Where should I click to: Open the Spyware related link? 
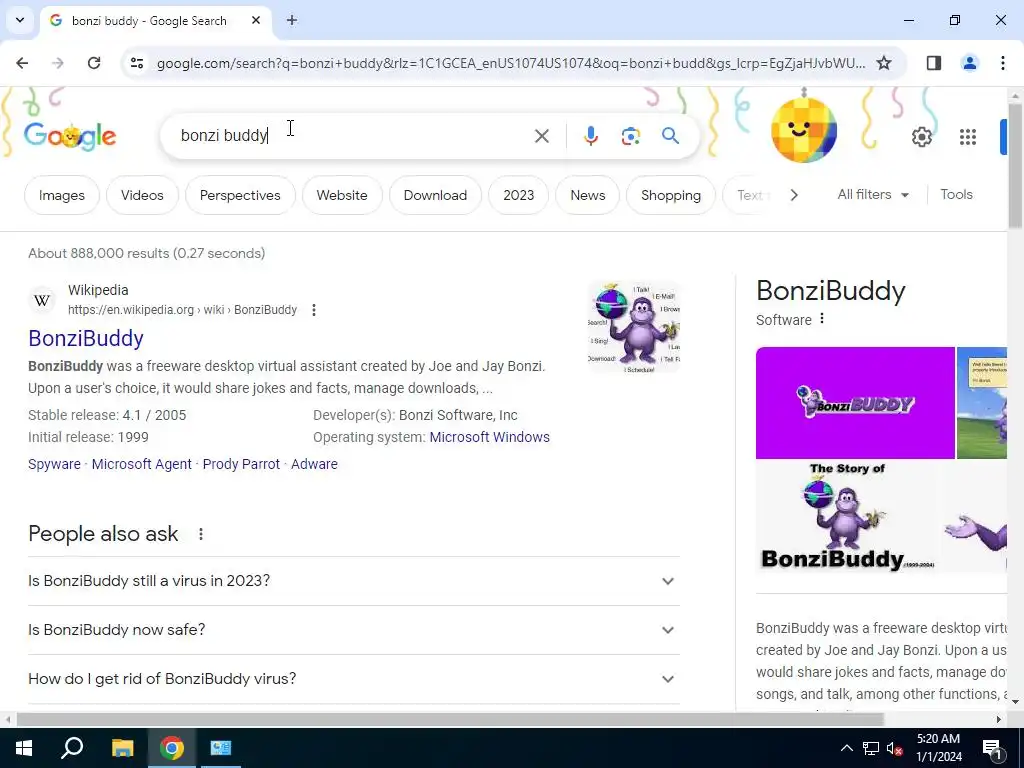click(x=54, y=464)
